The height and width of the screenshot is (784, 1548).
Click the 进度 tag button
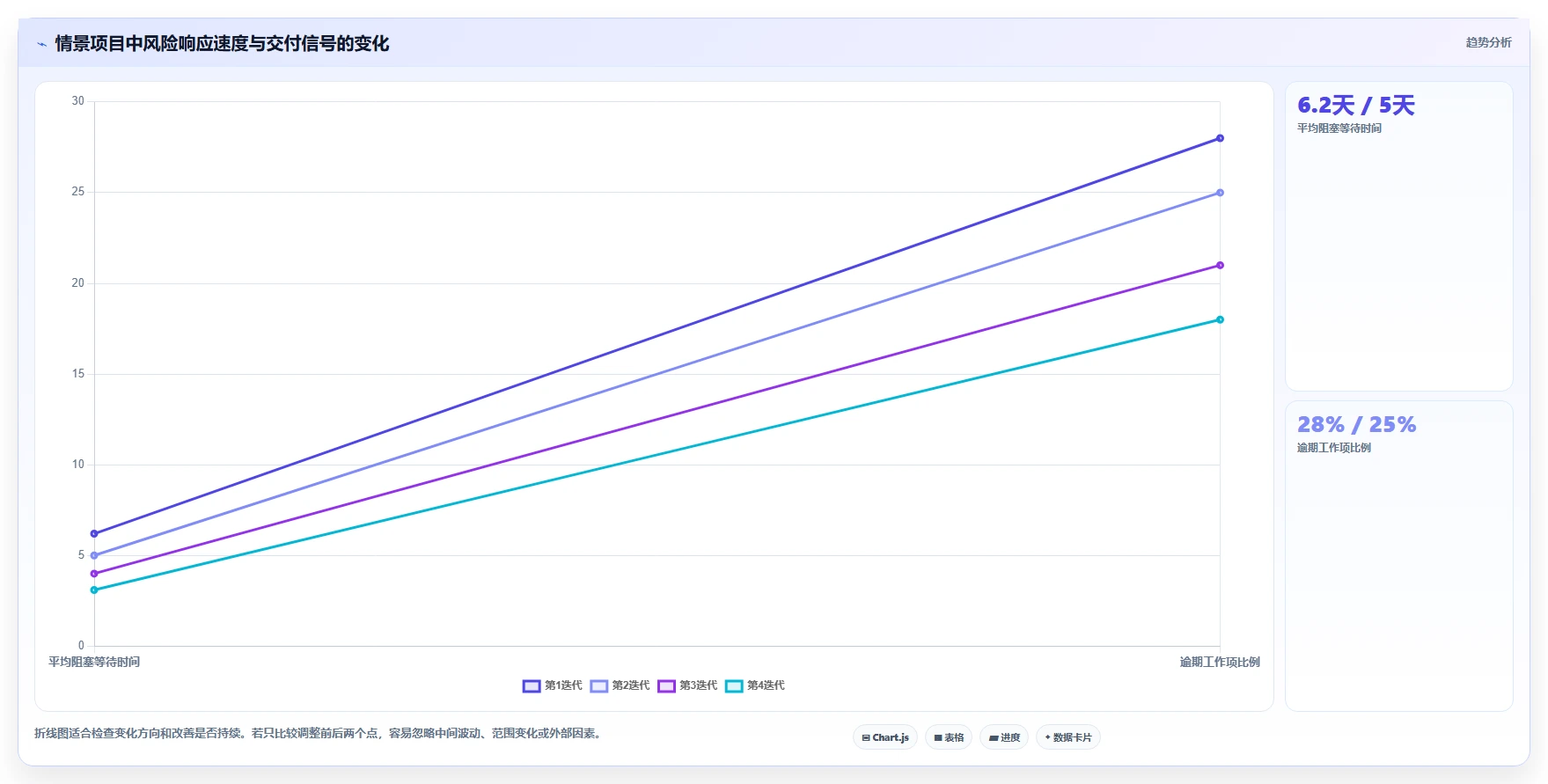tap(1004, 737)
